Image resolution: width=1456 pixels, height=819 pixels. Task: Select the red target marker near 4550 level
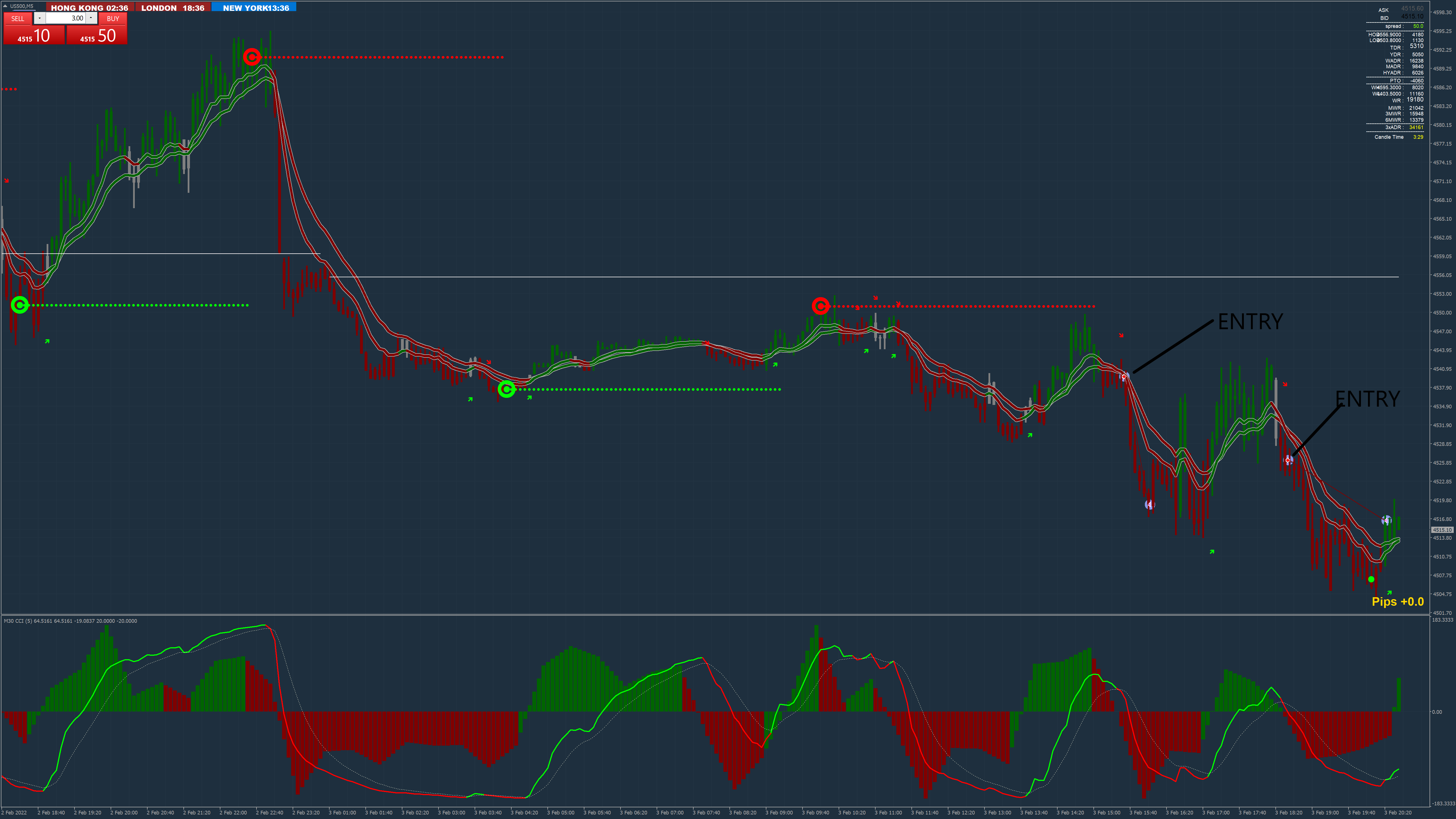[x=820, y=306]
